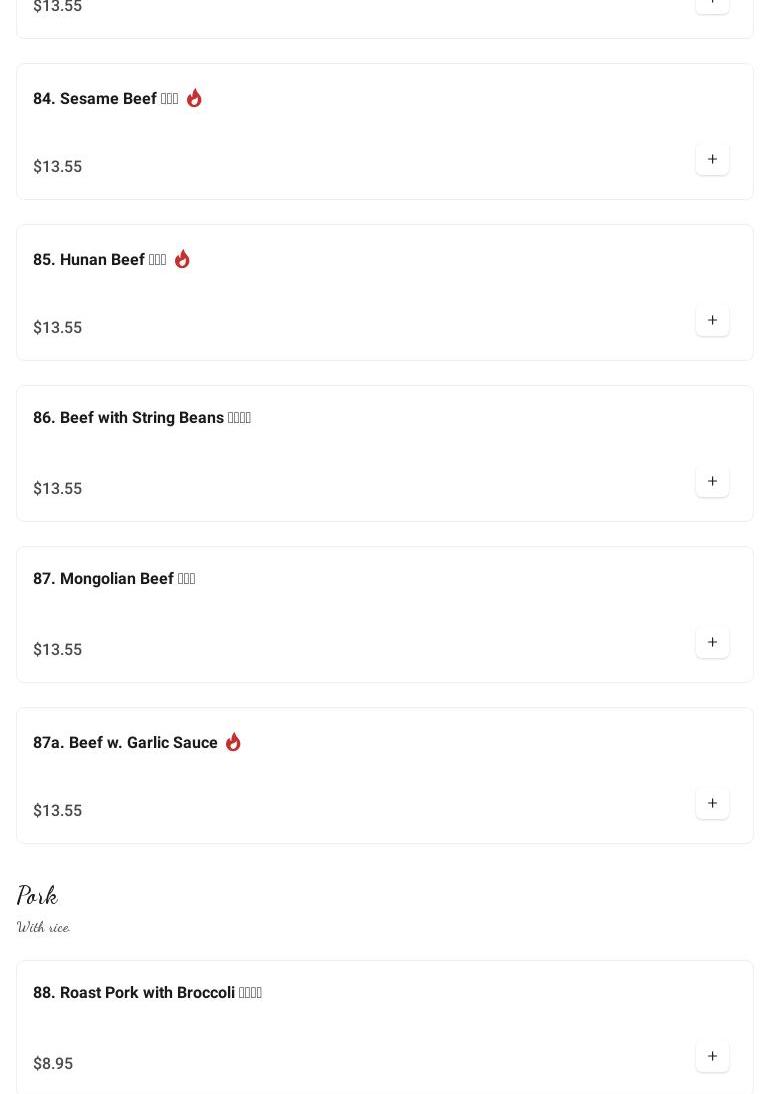770x1094 pixels.
Task: Click the spicy flame icon on Hunan Beef
Action: tap(182, 259)
